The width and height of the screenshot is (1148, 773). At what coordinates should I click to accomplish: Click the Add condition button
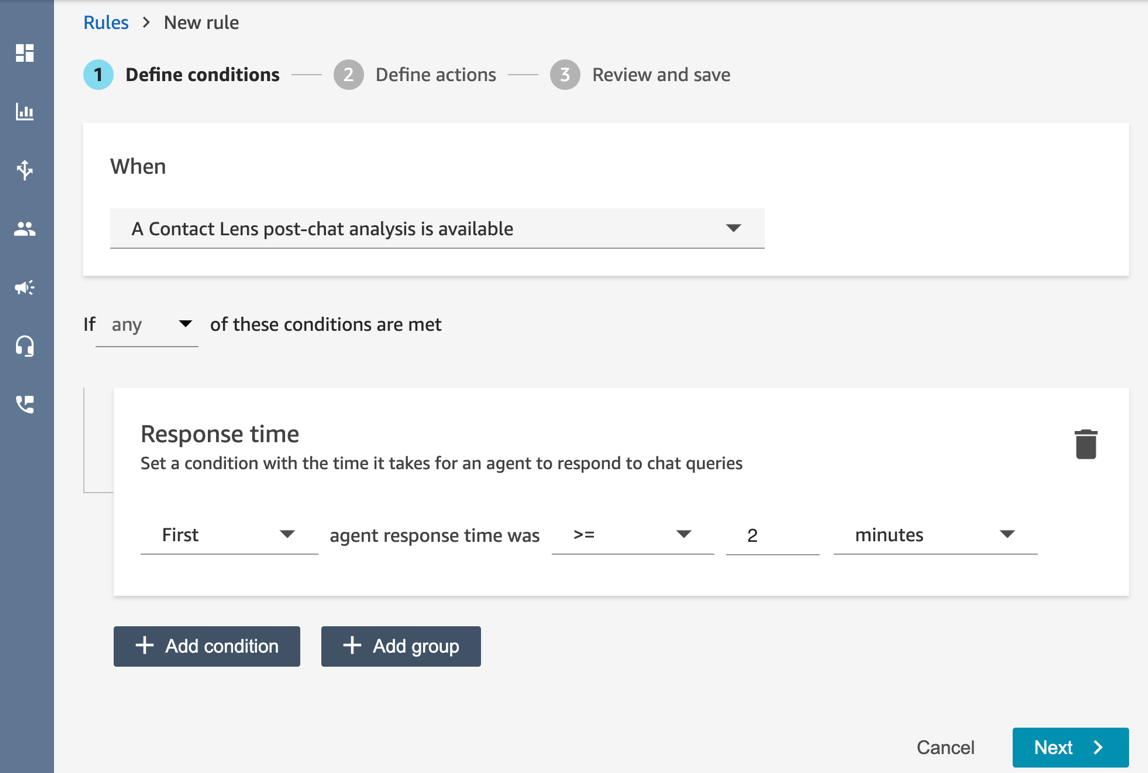207,646
